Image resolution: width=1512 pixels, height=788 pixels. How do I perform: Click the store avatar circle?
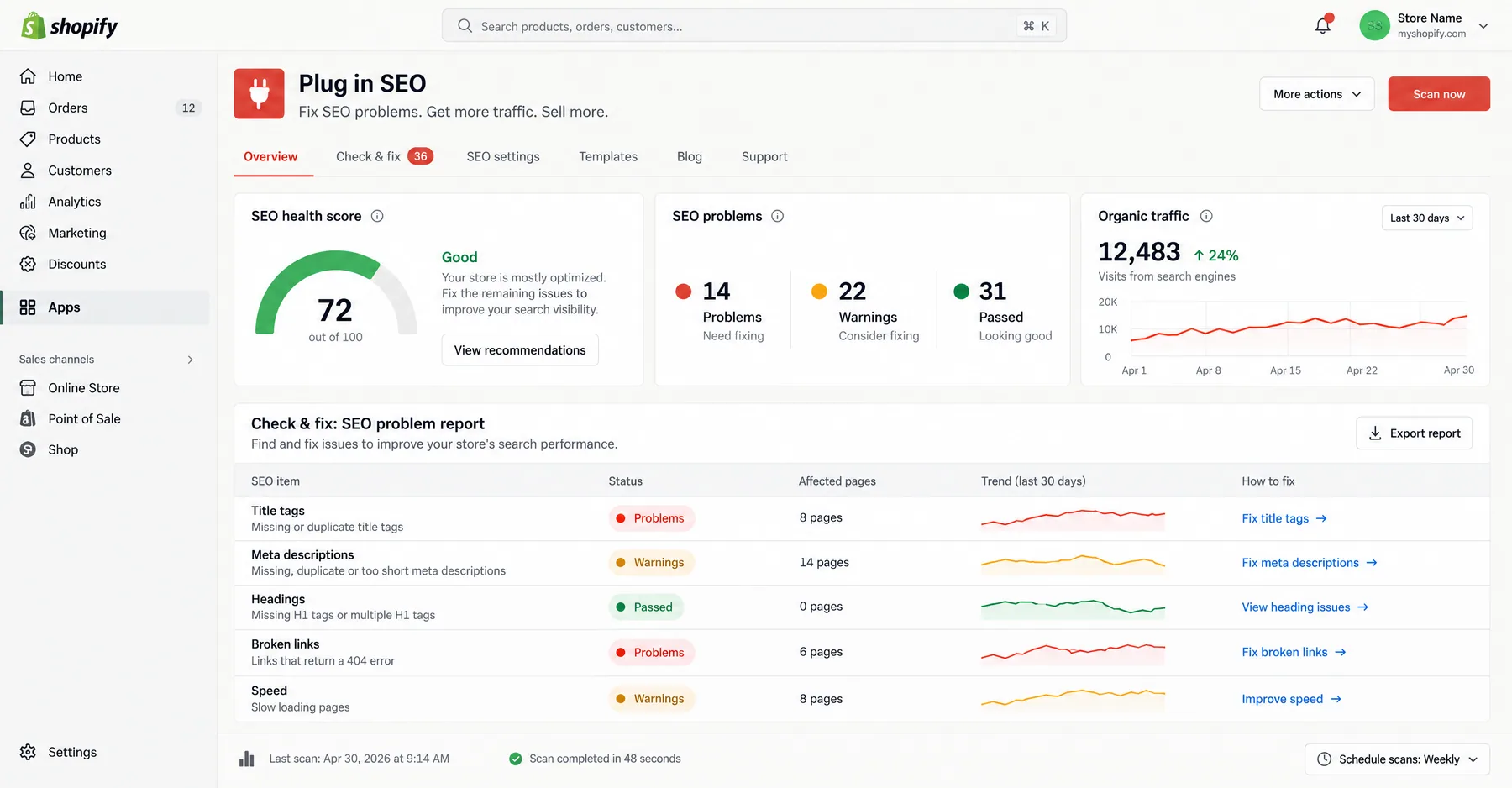tap(1374, 25)
